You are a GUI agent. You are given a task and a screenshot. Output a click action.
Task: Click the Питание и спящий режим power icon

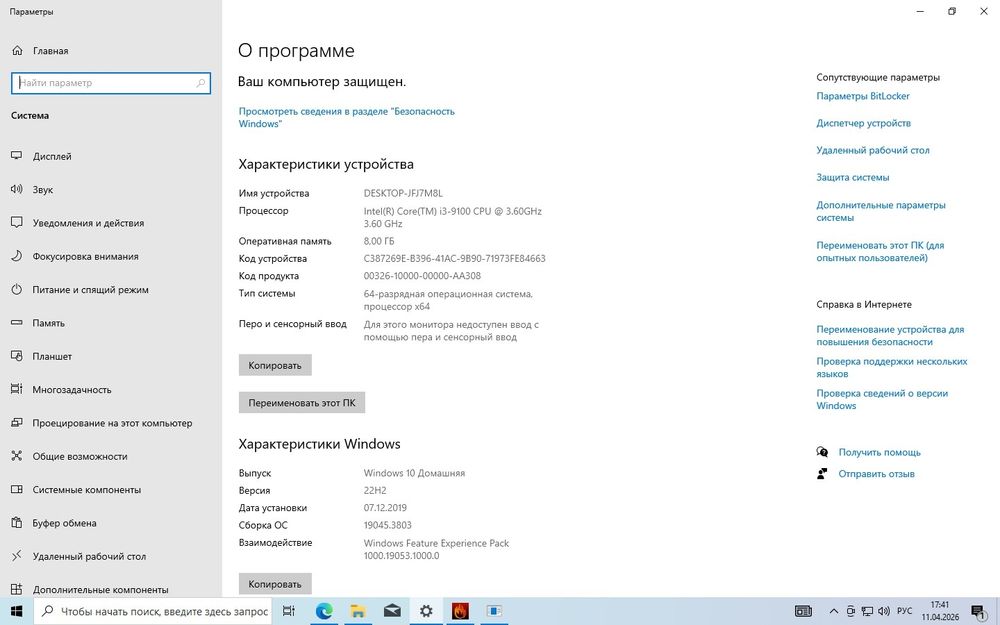(x=17, y=290)
